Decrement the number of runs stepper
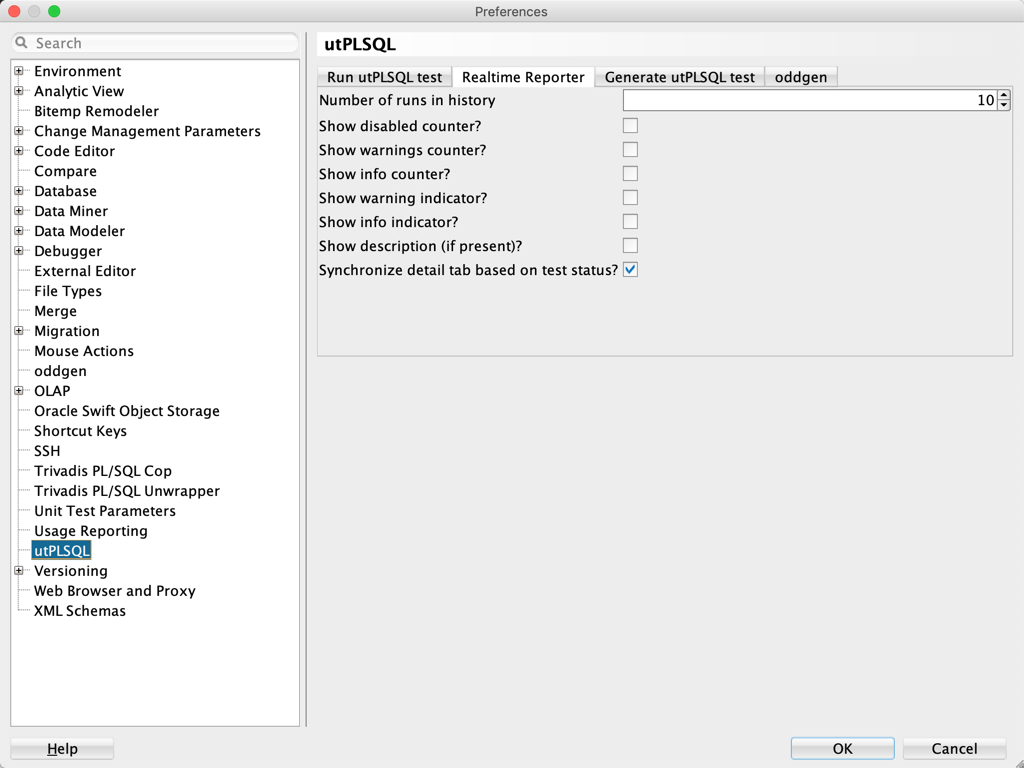Image resolution: width=1024 pixels, height=768 pixels. [1004, 105]
